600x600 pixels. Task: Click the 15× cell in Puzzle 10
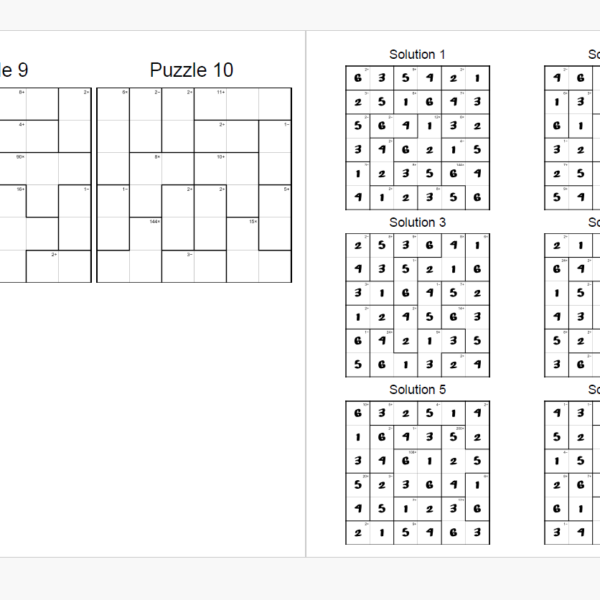242,234
